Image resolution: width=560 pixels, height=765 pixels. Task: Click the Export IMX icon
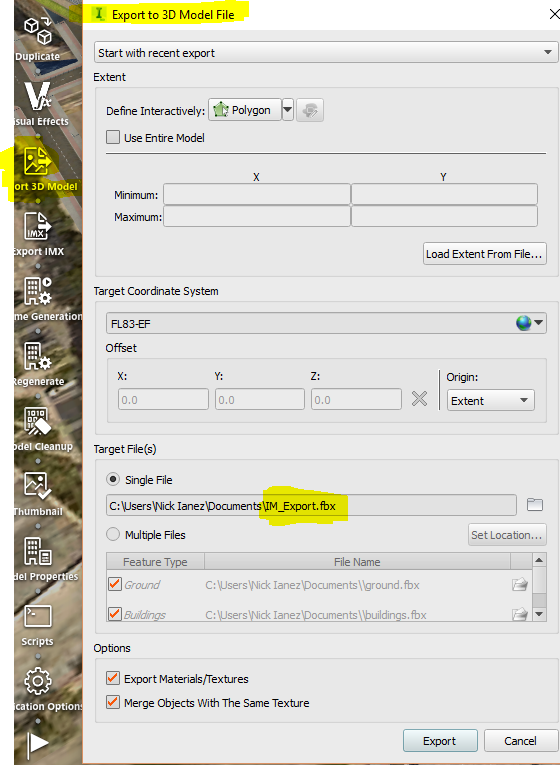(x=38, y=226)
